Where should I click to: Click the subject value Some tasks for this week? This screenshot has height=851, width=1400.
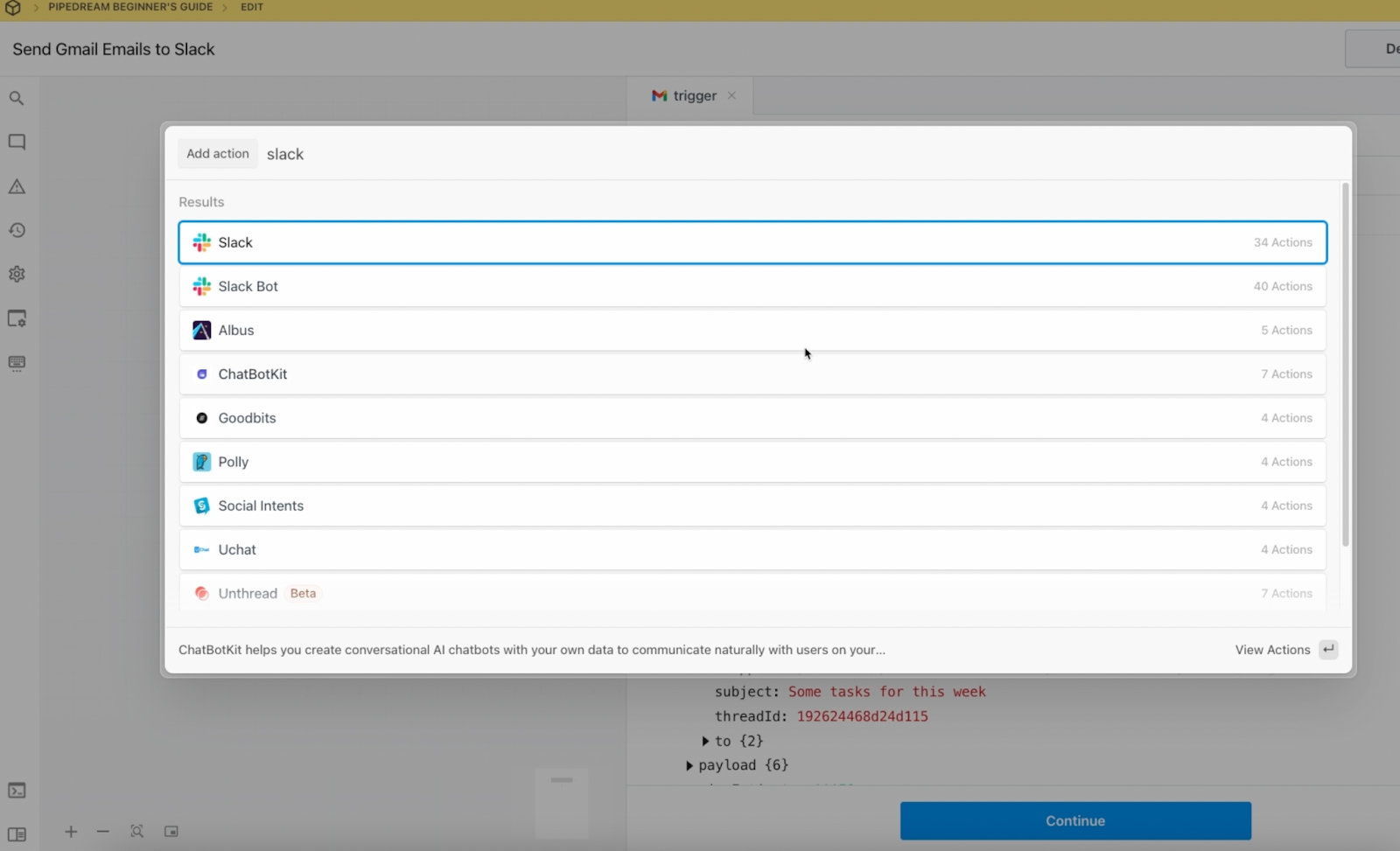coord(887,692)
